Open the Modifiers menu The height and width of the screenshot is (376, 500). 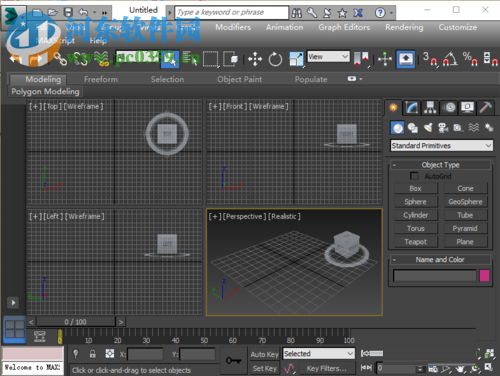(x=233, y=27)
